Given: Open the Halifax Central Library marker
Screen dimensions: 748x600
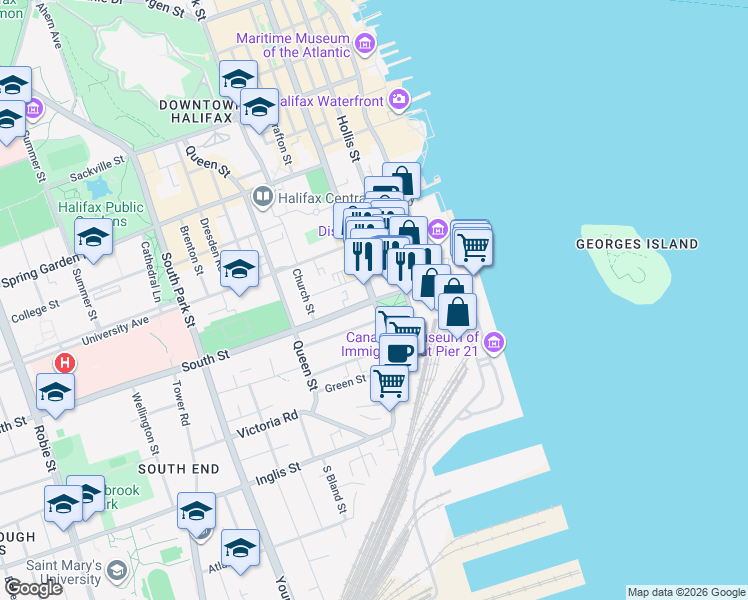Looking at the screenshot, I should 262,197.
